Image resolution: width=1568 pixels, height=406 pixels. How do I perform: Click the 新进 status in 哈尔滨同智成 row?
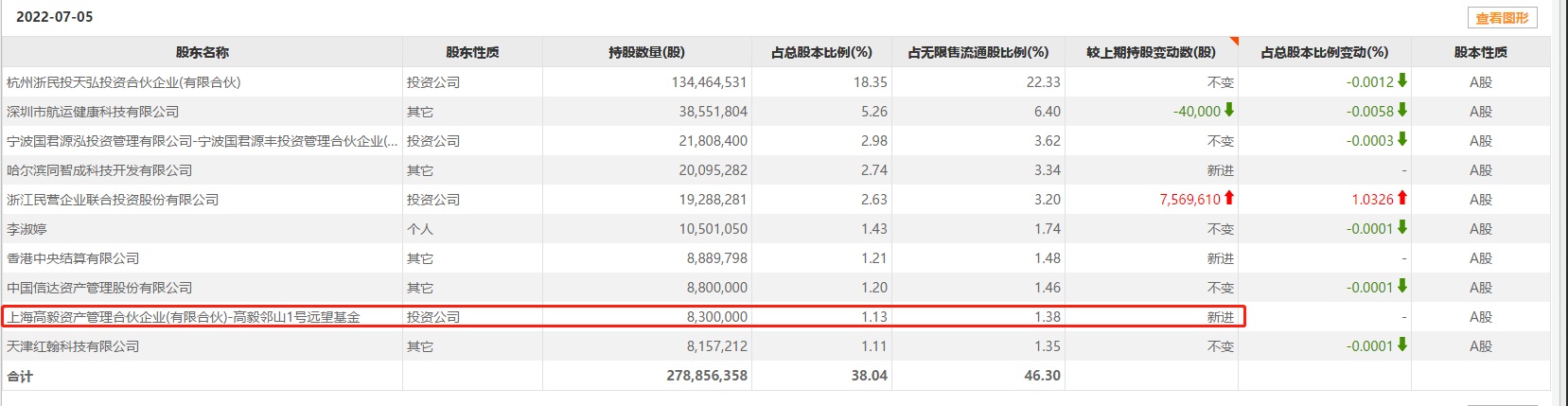(1221, 170)
